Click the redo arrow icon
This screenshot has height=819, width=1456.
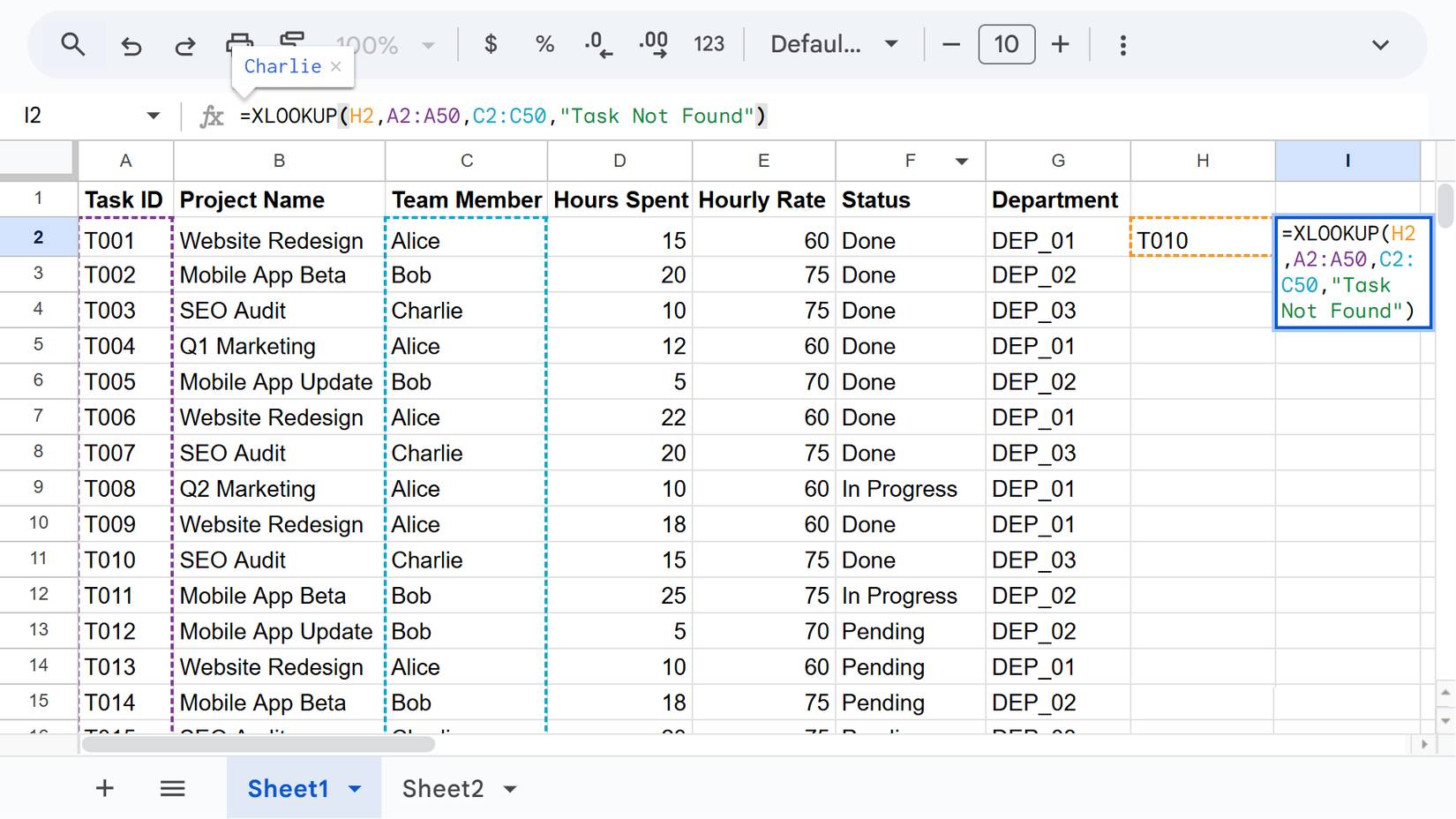pyautogui.click(x=184, y=45)
